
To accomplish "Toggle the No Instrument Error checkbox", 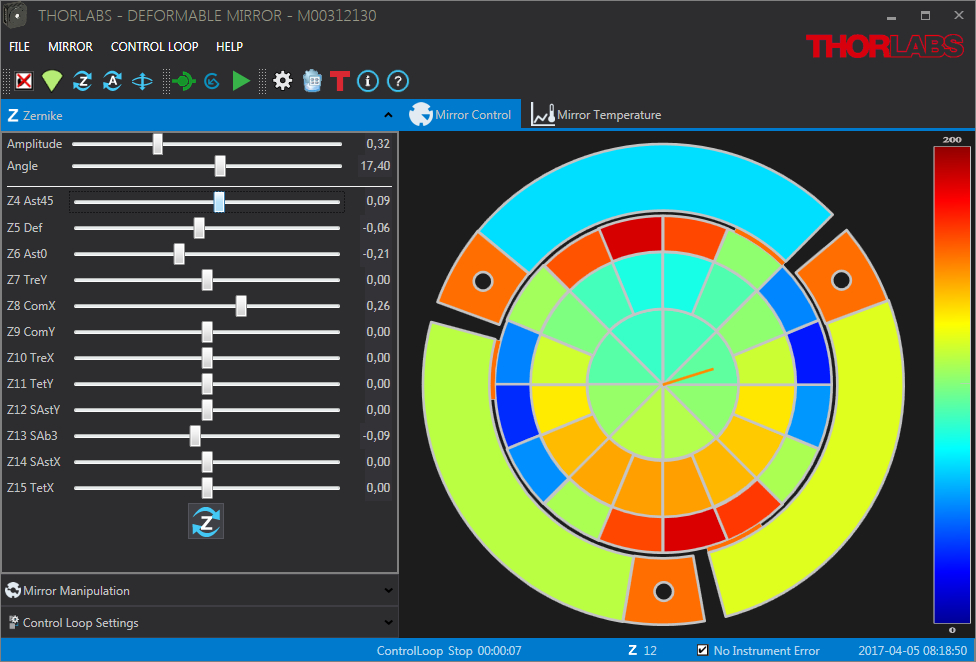I will 702,650.
